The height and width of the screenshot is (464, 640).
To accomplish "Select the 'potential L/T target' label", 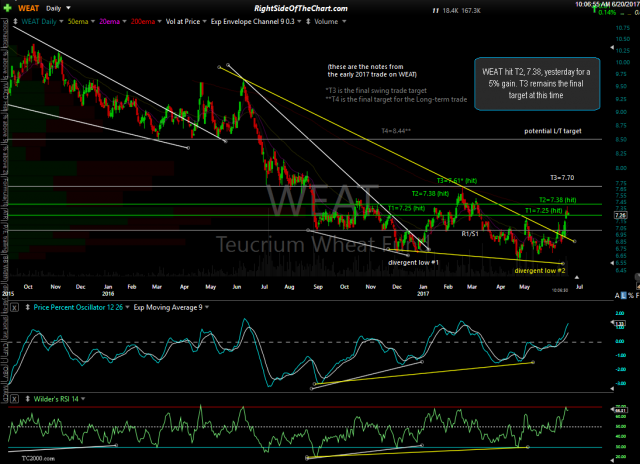I will click(553, 131).
